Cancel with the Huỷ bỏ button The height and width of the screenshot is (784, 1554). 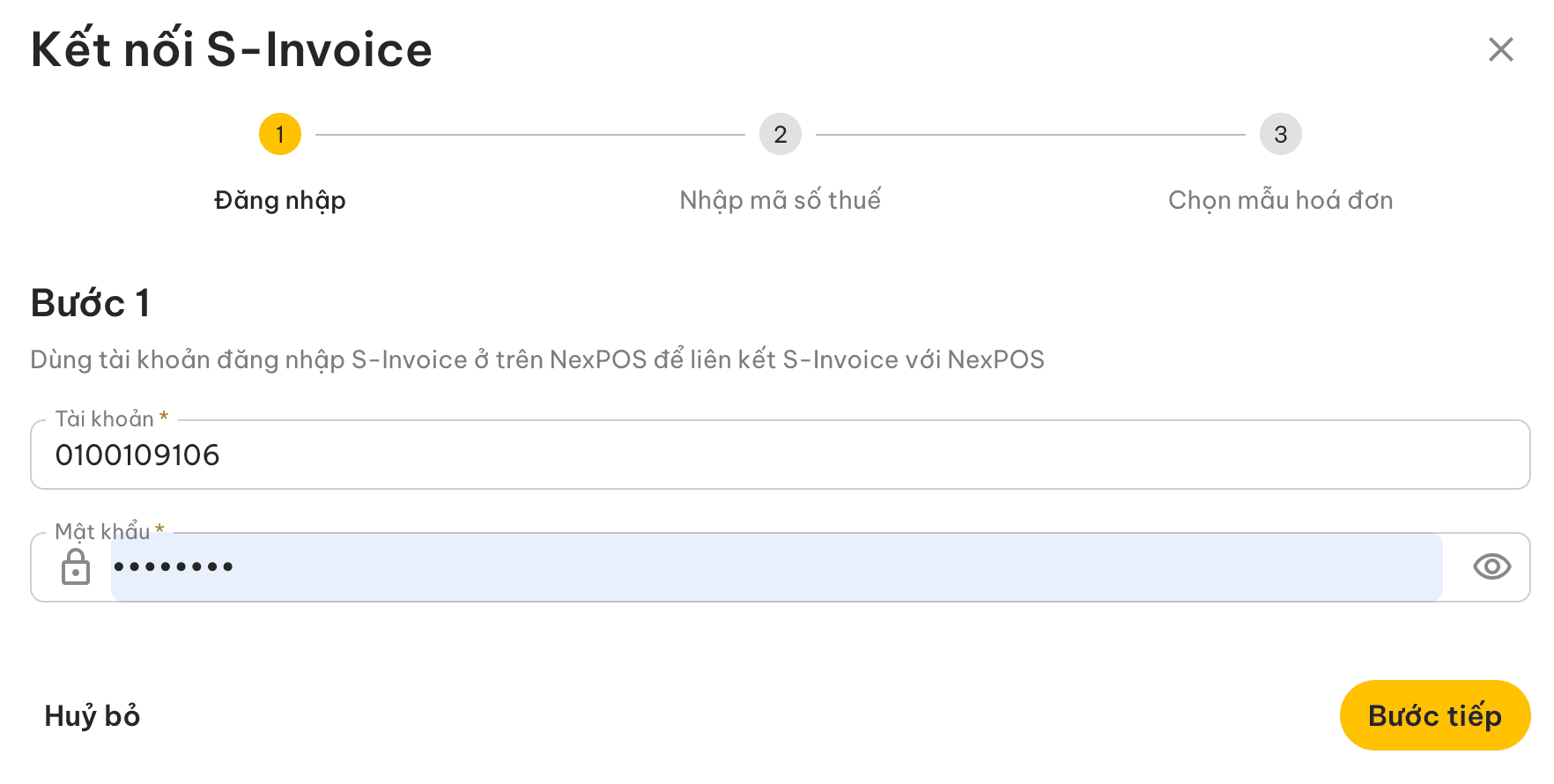click(x=92, y=715)
